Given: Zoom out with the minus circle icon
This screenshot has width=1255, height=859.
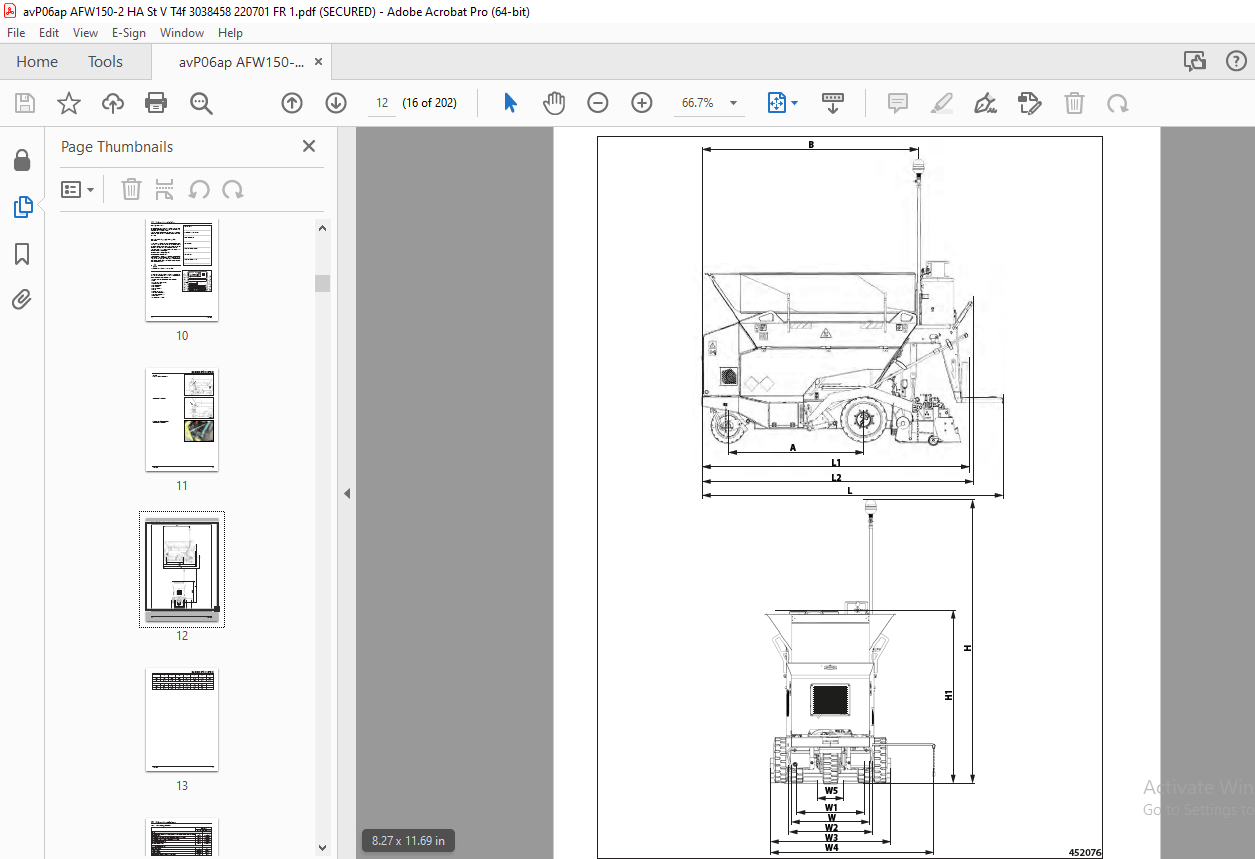Looking at the screenshot, I should (x=598, y=103).
